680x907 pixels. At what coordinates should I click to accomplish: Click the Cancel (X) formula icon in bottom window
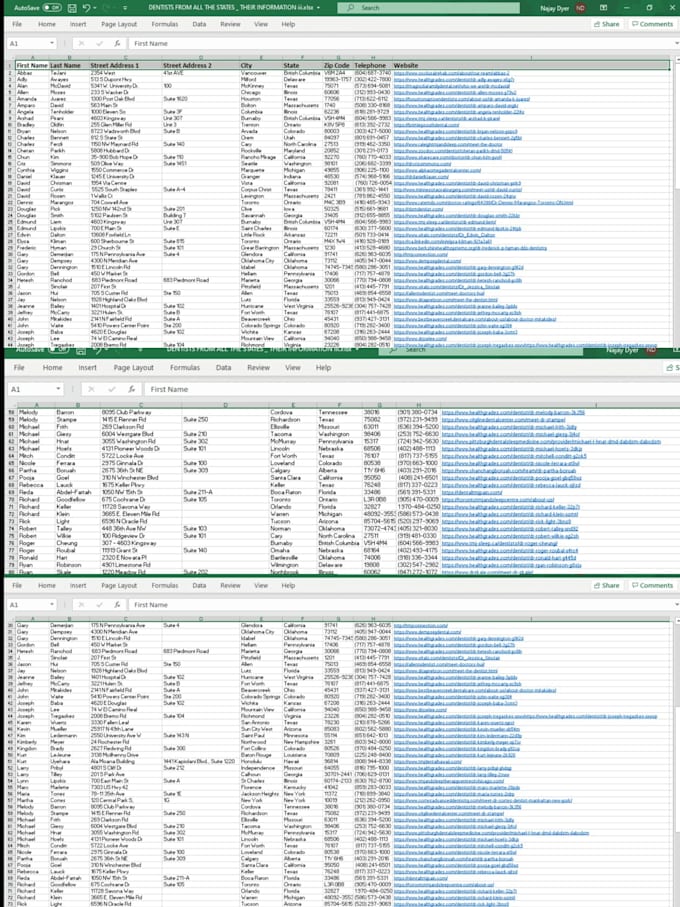pos(82,604)
